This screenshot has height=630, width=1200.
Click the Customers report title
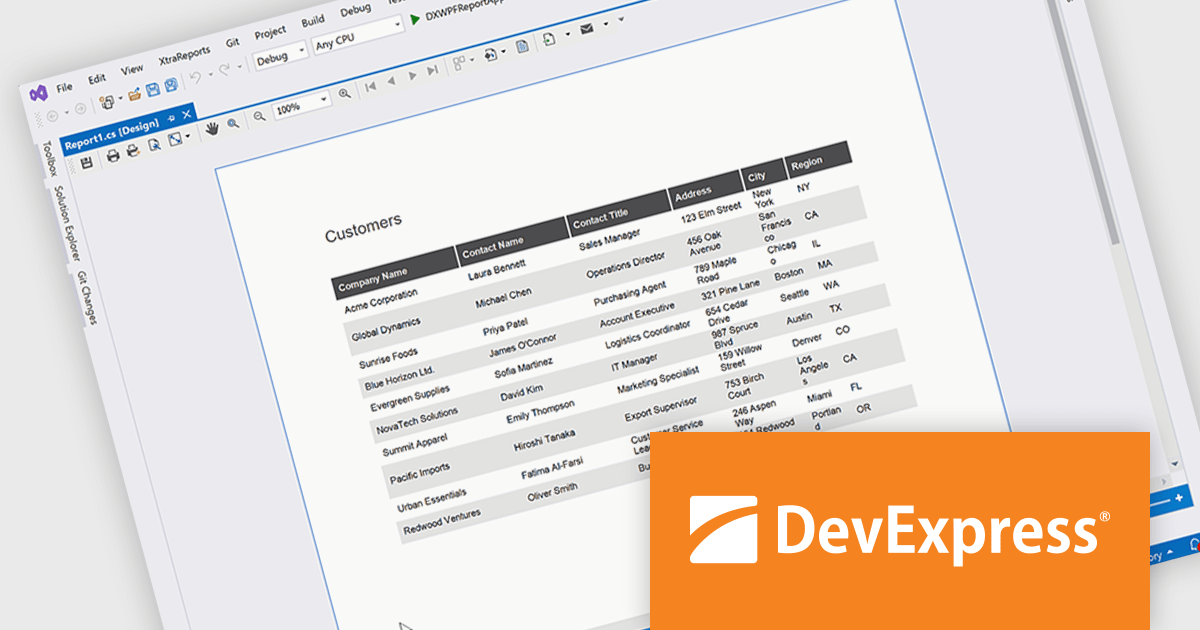pos(363,227)
